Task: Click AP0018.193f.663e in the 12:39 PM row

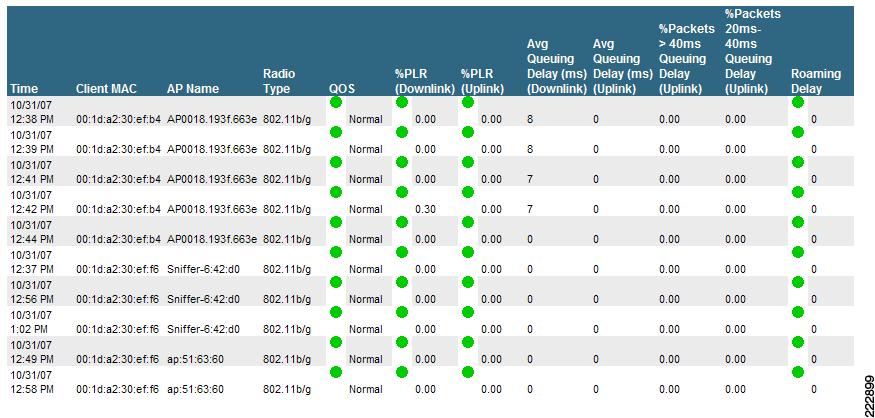Action: coord(212,150)
